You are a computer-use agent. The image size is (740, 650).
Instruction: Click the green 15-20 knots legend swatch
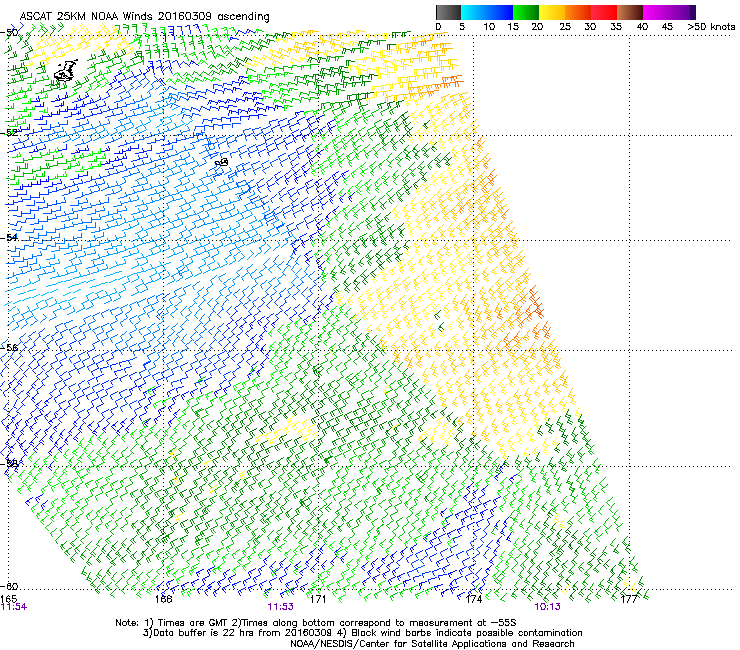point(526,12)
